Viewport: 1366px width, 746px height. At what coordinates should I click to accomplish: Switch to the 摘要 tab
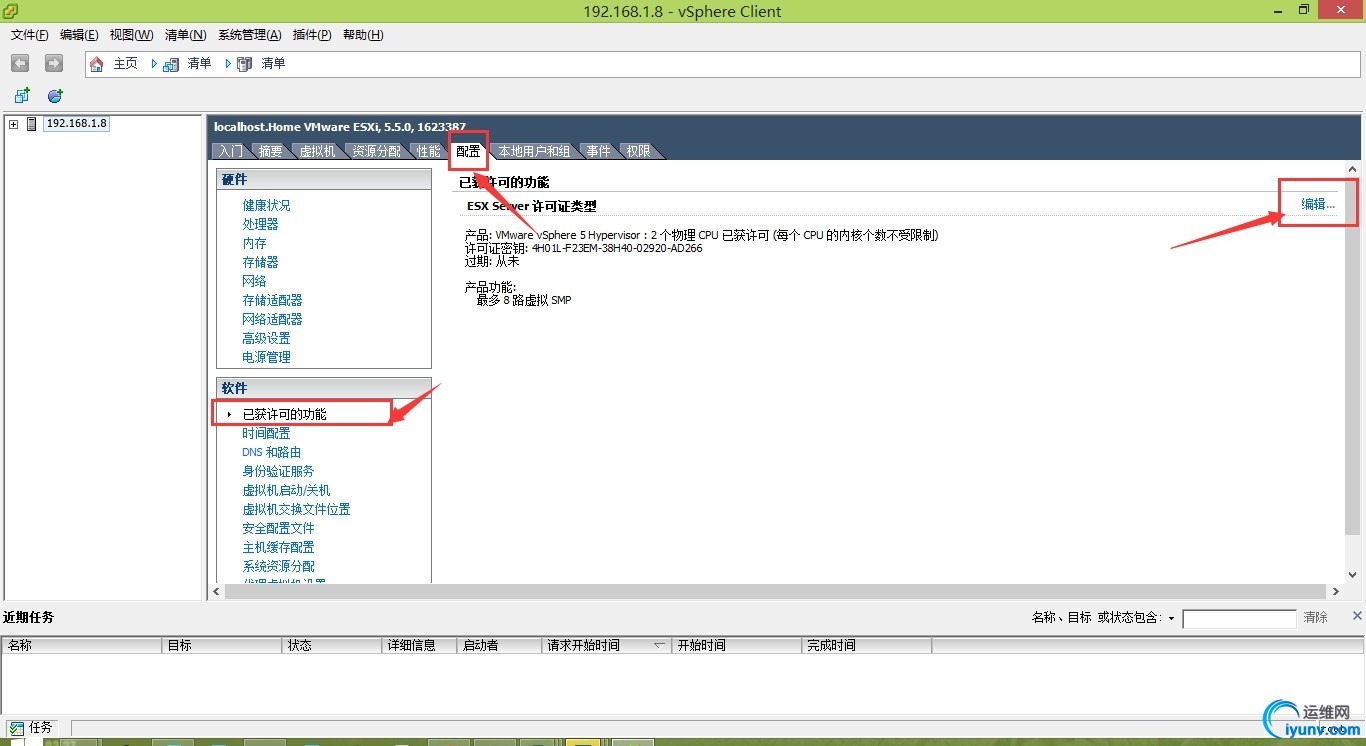tap(270, 151)
